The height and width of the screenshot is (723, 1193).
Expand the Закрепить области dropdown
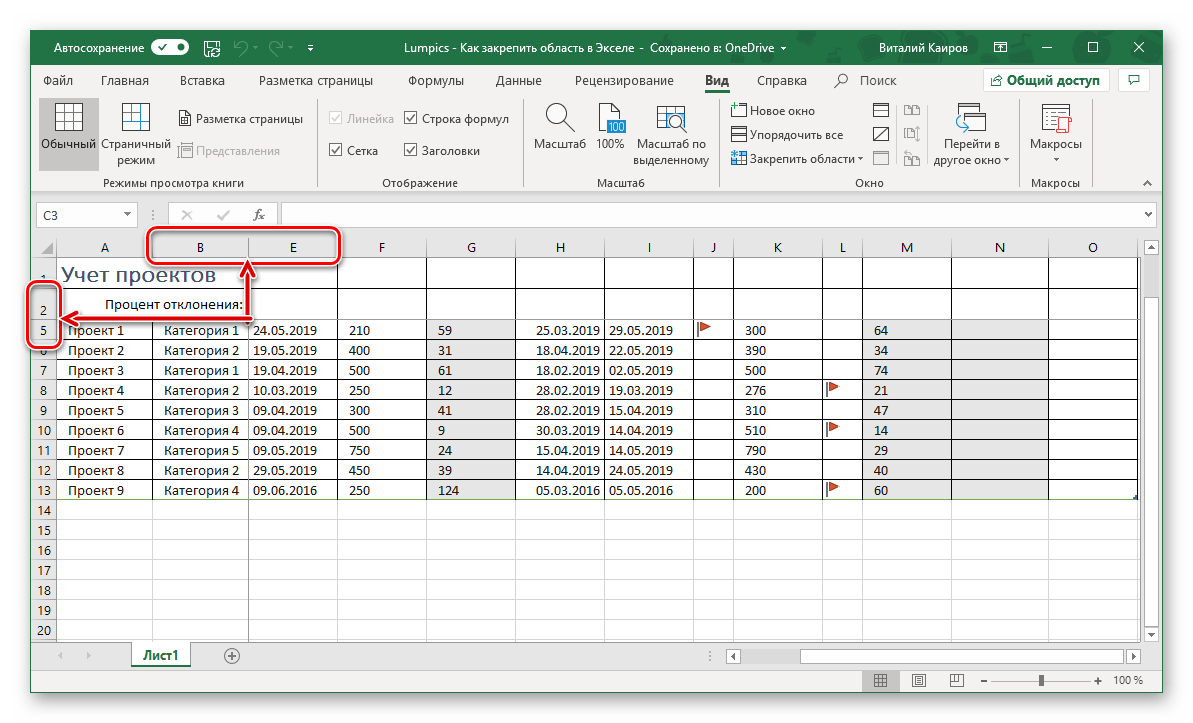click(860, 159)
